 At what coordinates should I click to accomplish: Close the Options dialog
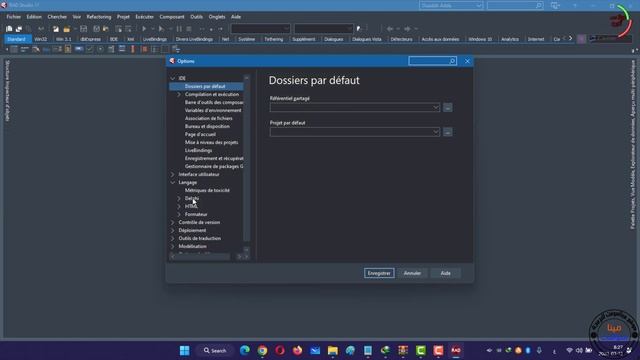(467, 61)
